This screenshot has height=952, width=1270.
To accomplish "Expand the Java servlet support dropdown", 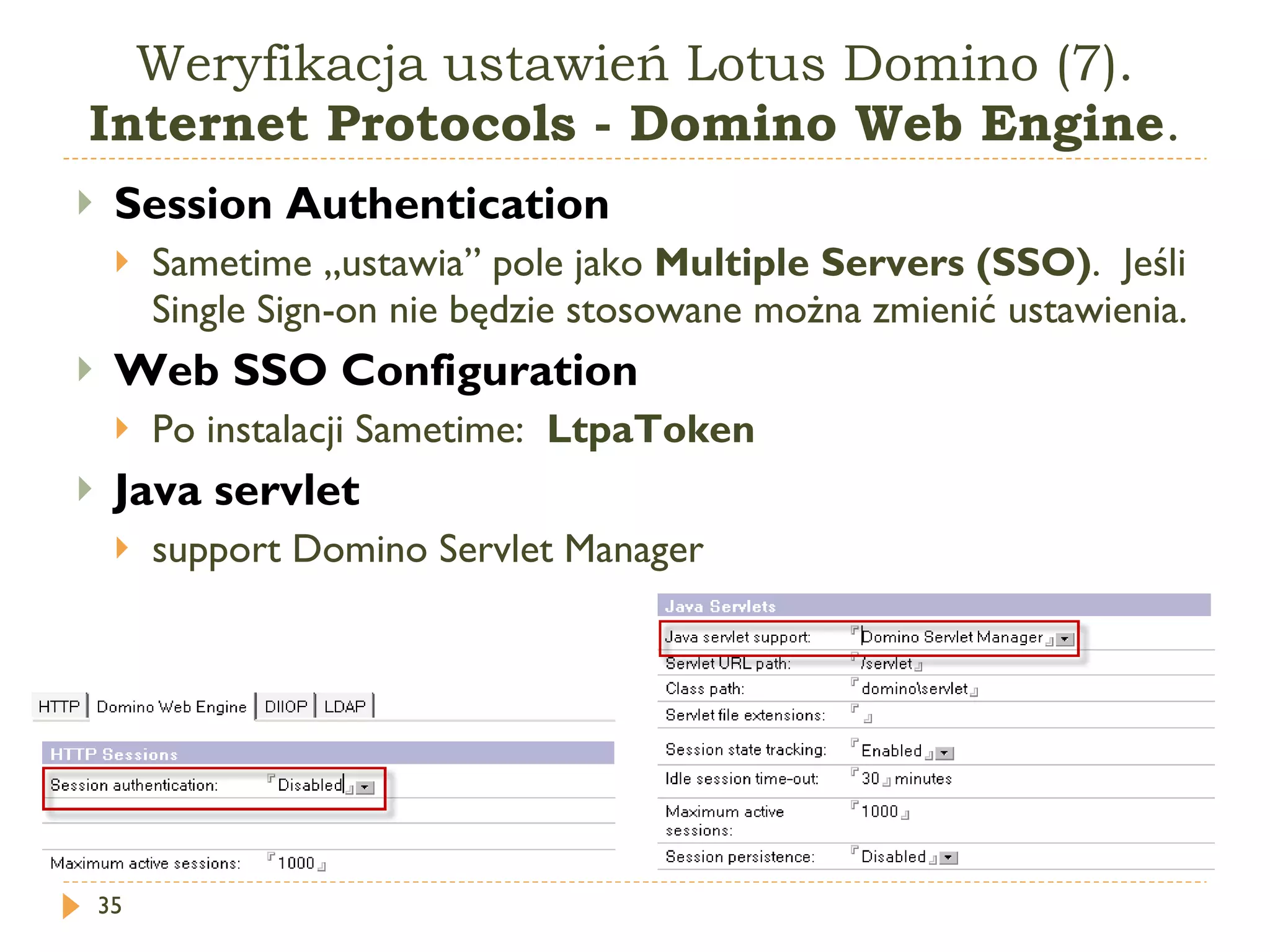I will [1065, 639].
